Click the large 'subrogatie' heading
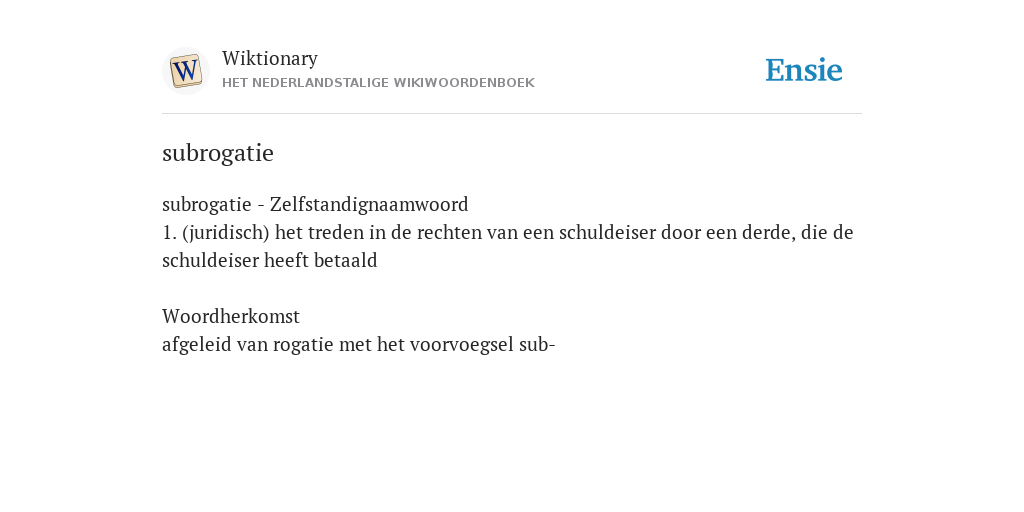The width and height of the screenshot is (1024, 512). tap(217, 153)
